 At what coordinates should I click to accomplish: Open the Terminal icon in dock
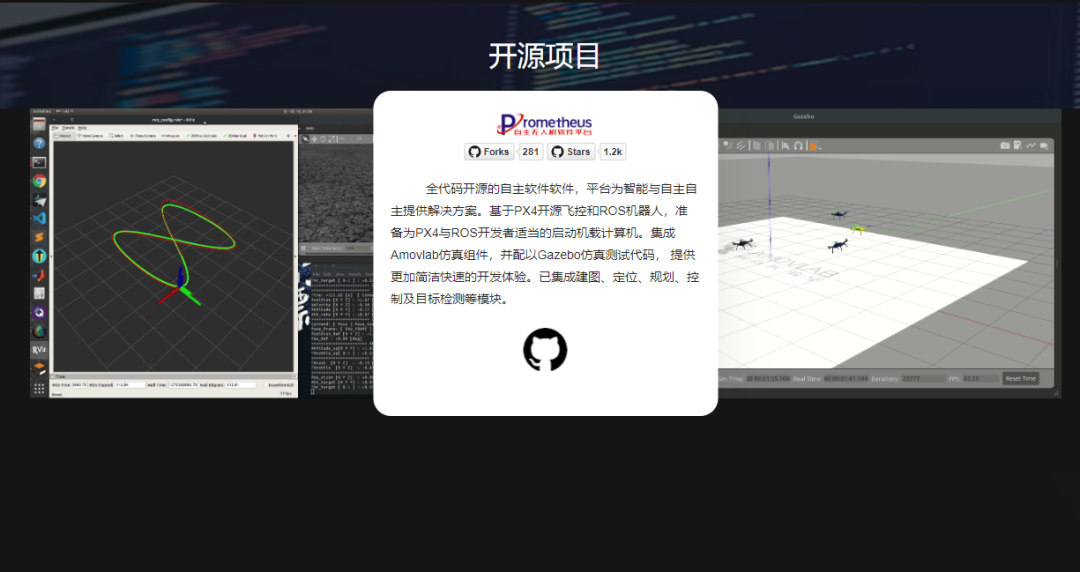coord(39,162)
